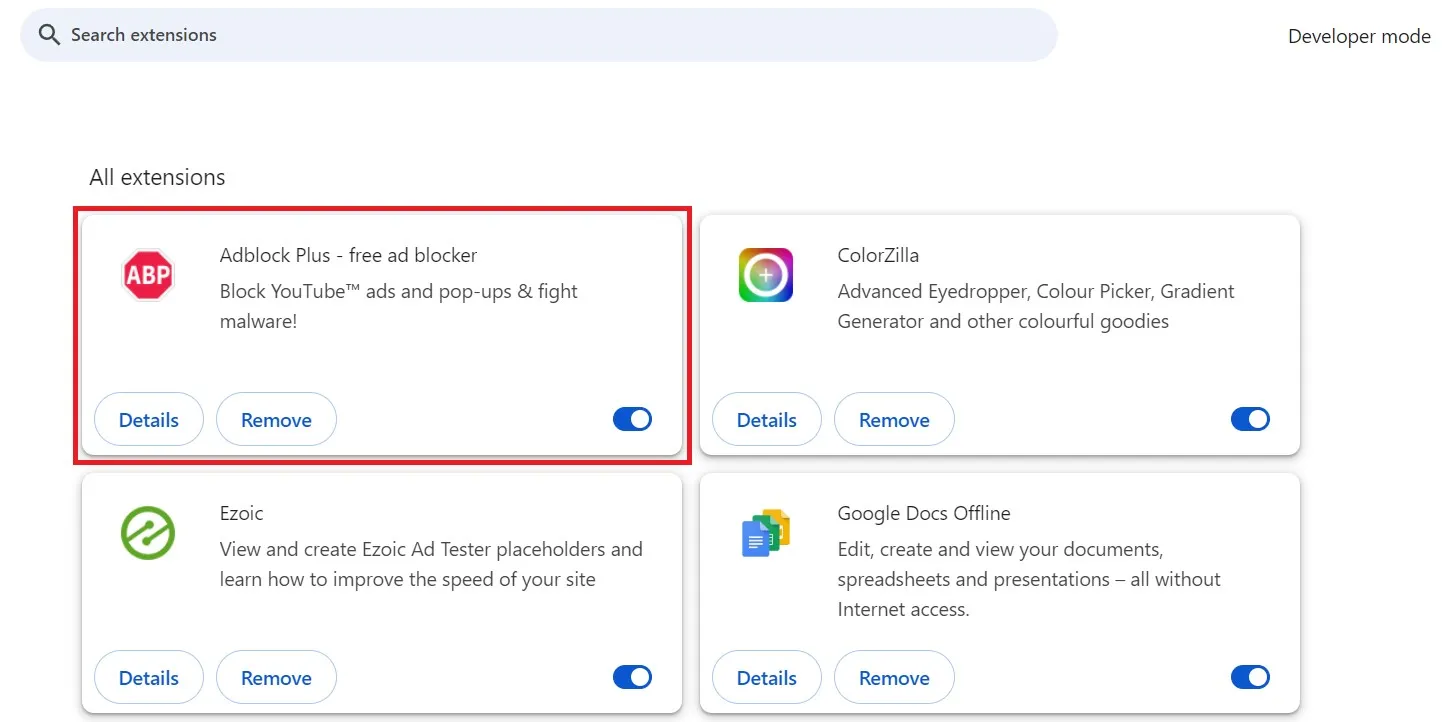Click the Ezoic green logo icon
The image size is (1442, 722).
[148, 533]
